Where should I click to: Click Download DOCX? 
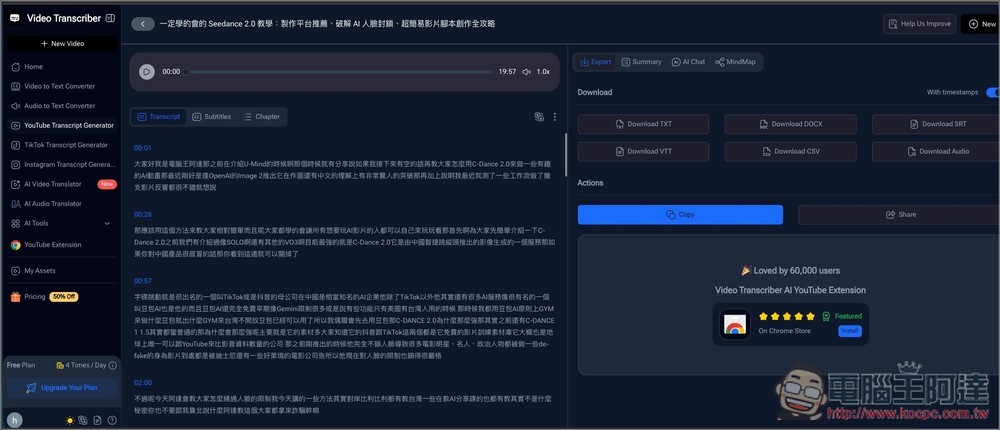(x=790, y=124)
